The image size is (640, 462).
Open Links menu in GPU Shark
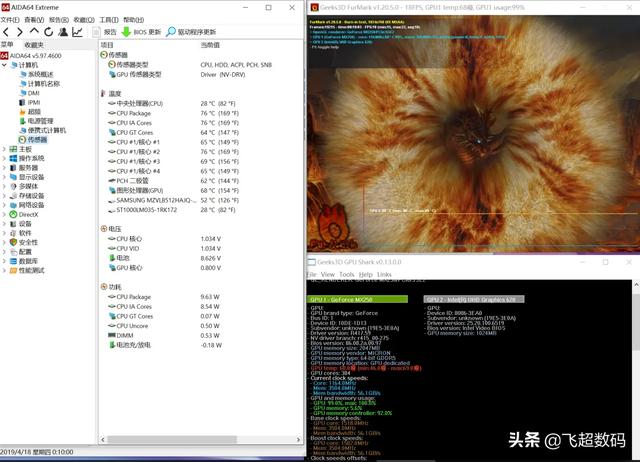click(x=384, y=274)
